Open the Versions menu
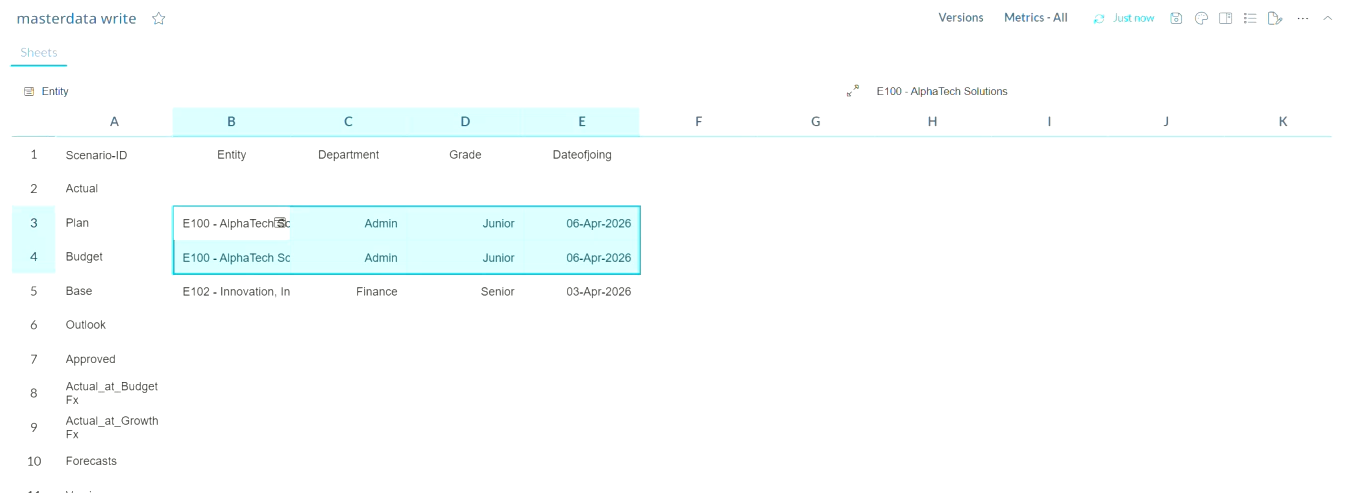The width and height of the screenshot is (1350, 493). click(961, 18)
